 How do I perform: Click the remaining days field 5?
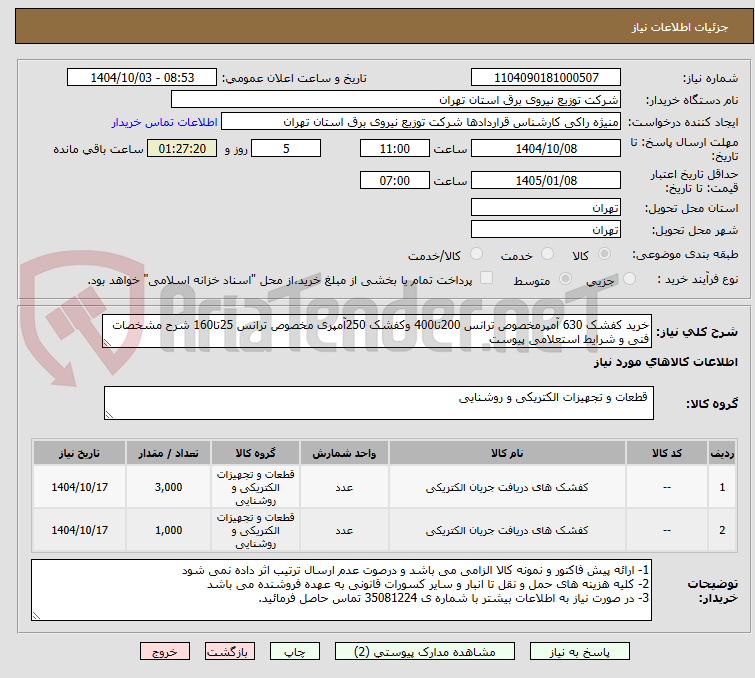(x=286, y=148)
